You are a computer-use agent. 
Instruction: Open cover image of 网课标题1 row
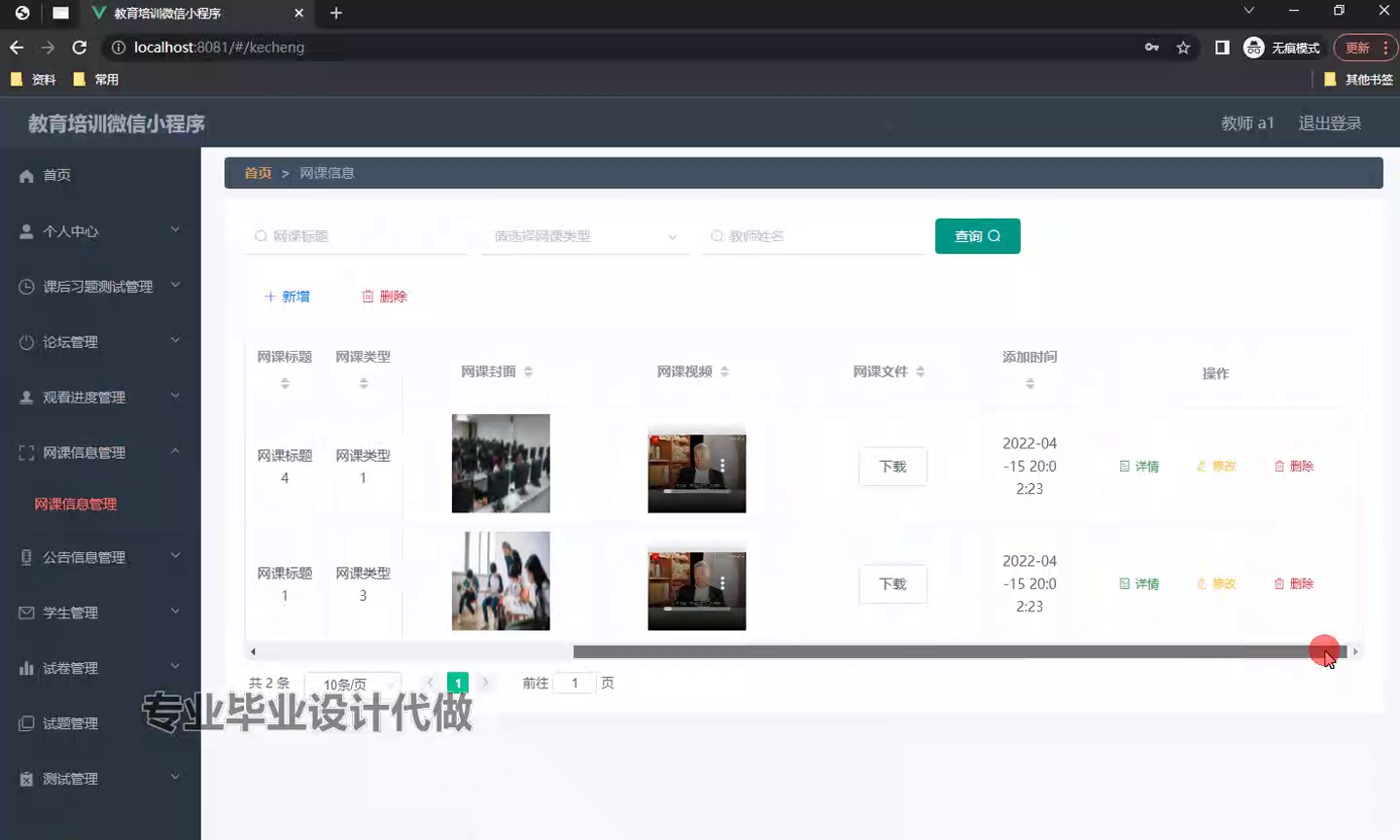[x=501, y=581]
